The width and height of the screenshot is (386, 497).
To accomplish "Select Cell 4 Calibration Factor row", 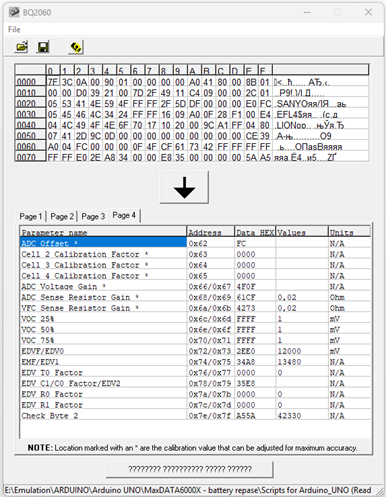I will click(x=195, y=276).
